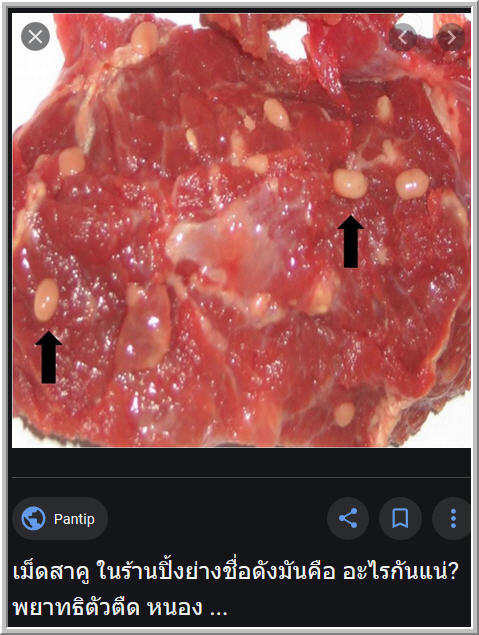Select the cyst above left black arrow
This screenshot has width=479, height=635.
click(x=46, y=300)
